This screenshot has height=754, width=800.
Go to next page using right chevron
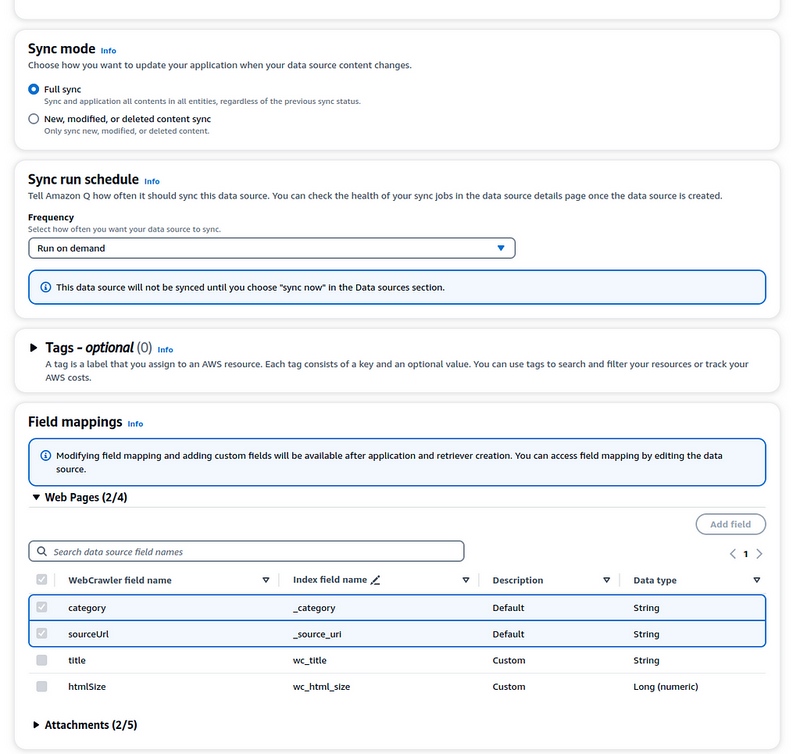click(x=760, y=554)
